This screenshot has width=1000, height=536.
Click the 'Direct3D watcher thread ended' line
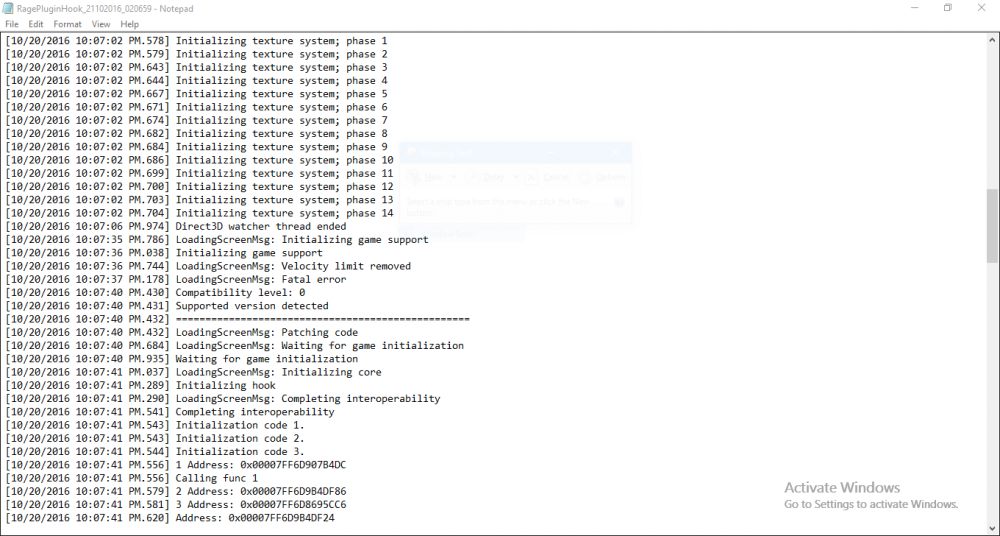tap(176, 227)
